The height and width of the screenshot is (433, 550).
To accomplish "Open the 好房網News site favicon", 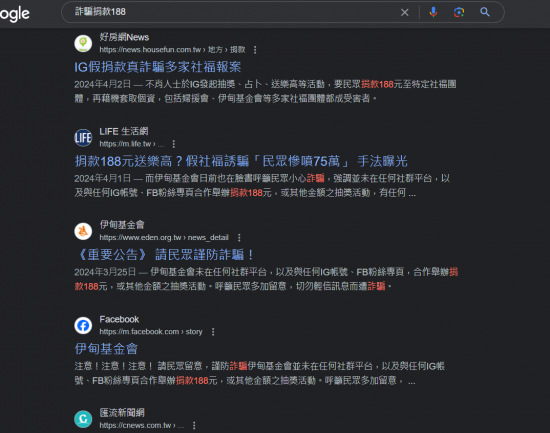I will [x=83, y=44].
